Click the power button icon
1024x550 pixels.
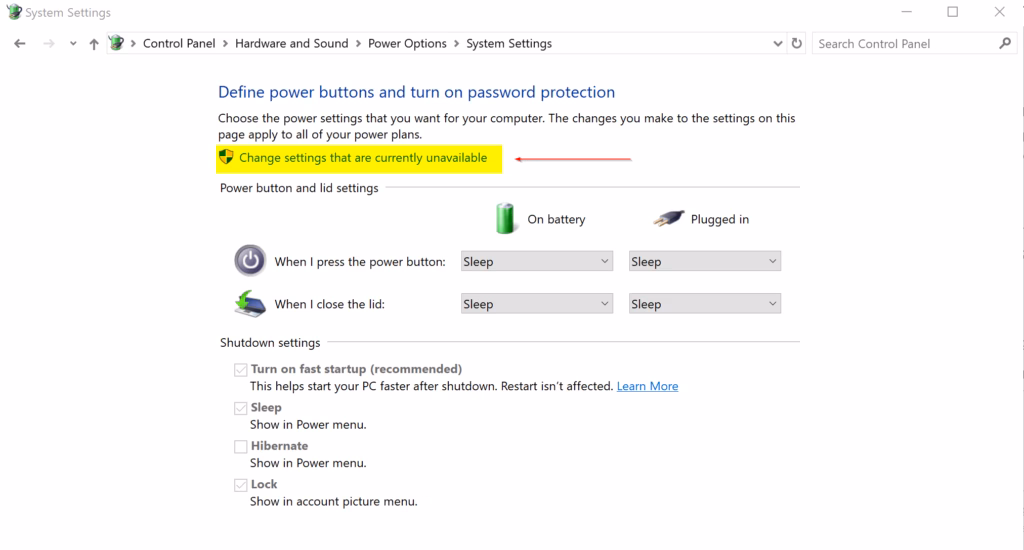coord(250,261)
